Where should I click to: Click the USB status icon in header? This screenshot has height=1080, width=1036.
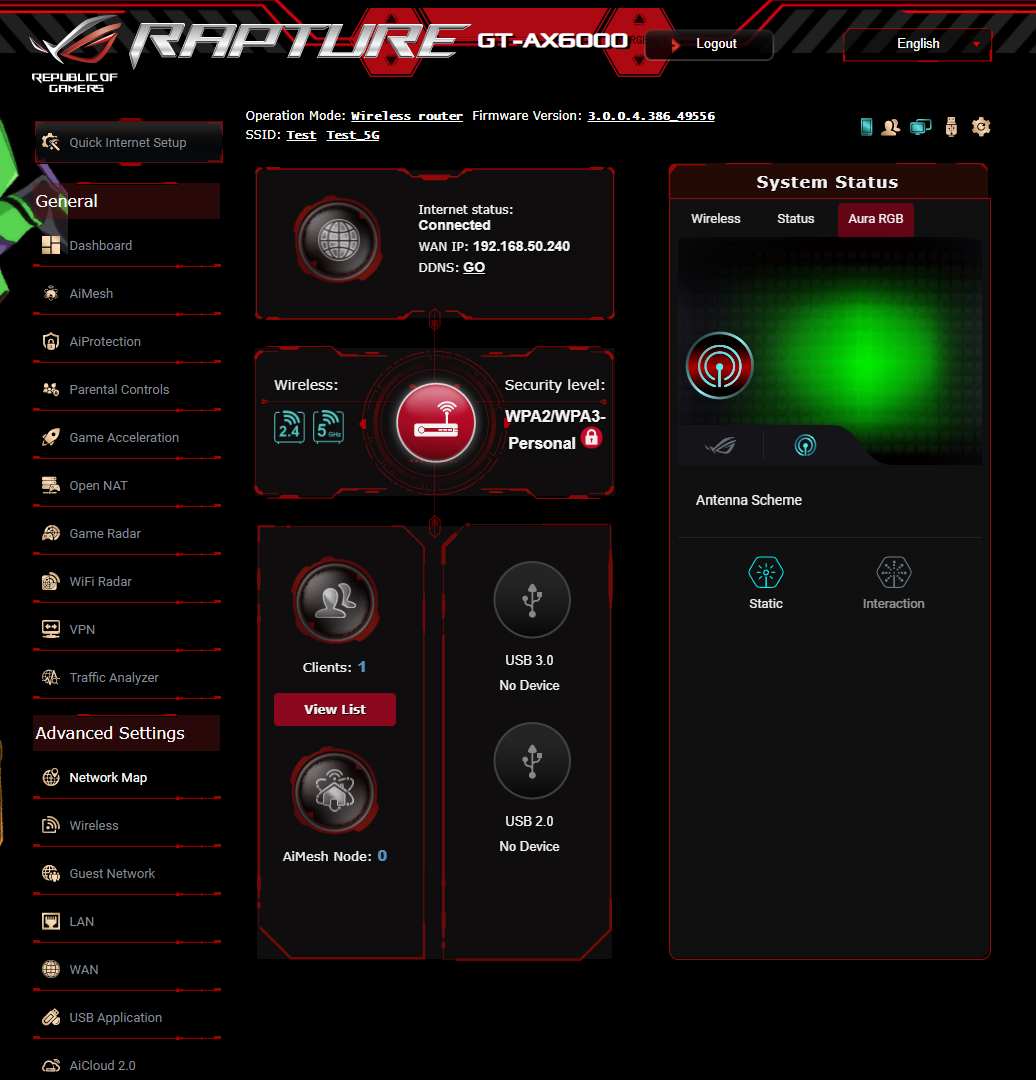tap(951, 127)
